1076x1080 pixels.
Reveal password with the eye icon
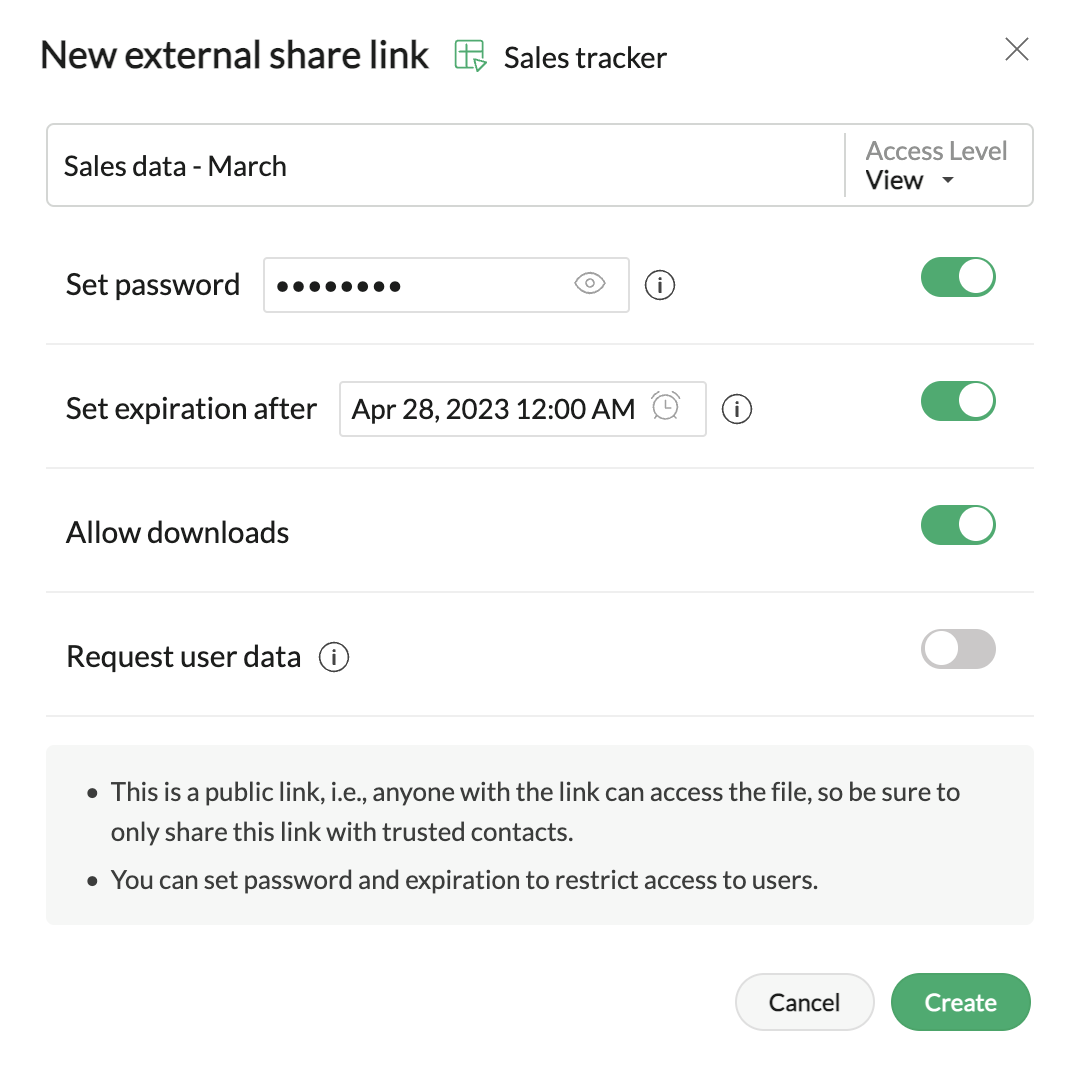click(590, 284)
